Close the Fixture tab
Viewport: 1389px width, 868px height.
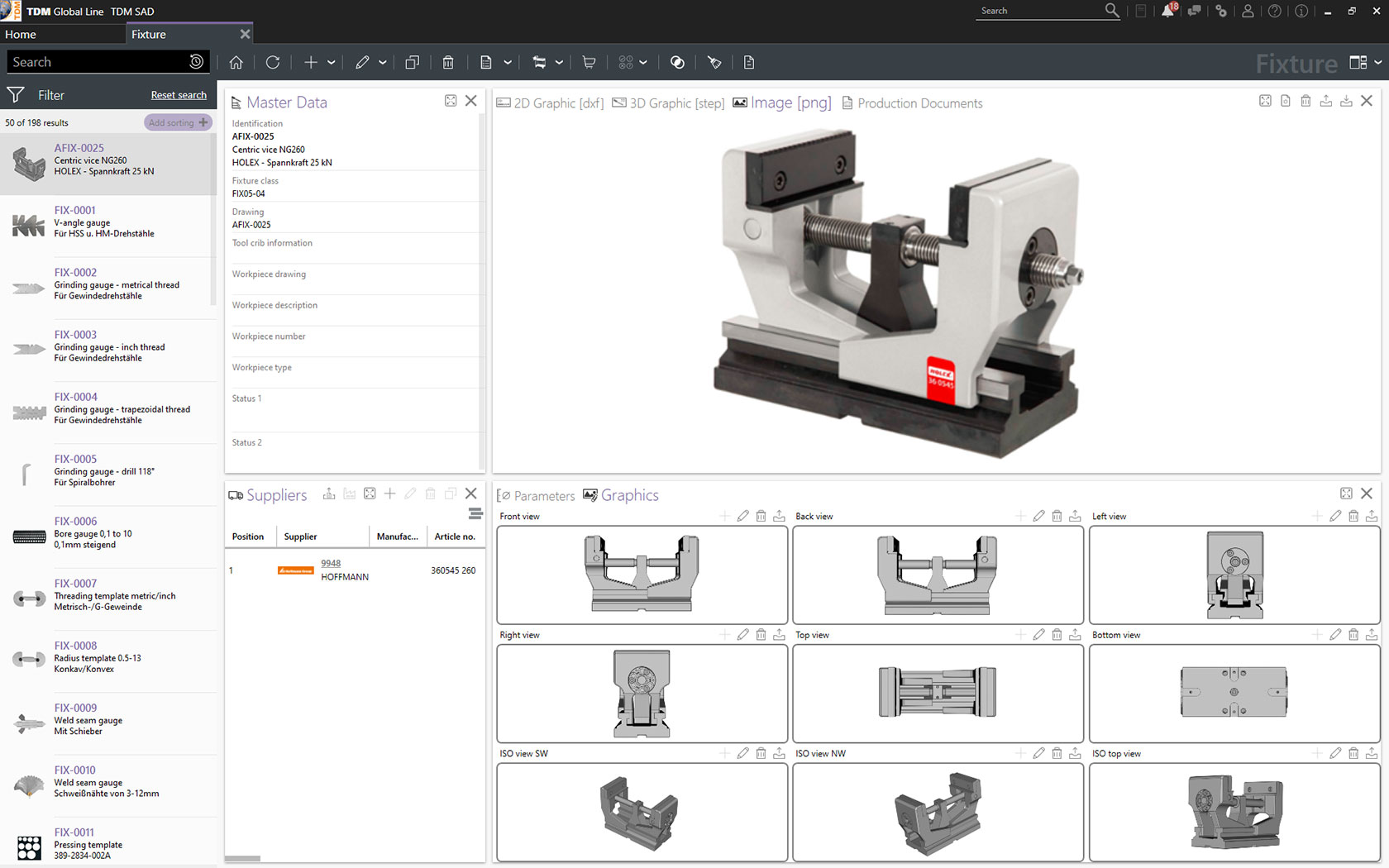tap(245, 34)
